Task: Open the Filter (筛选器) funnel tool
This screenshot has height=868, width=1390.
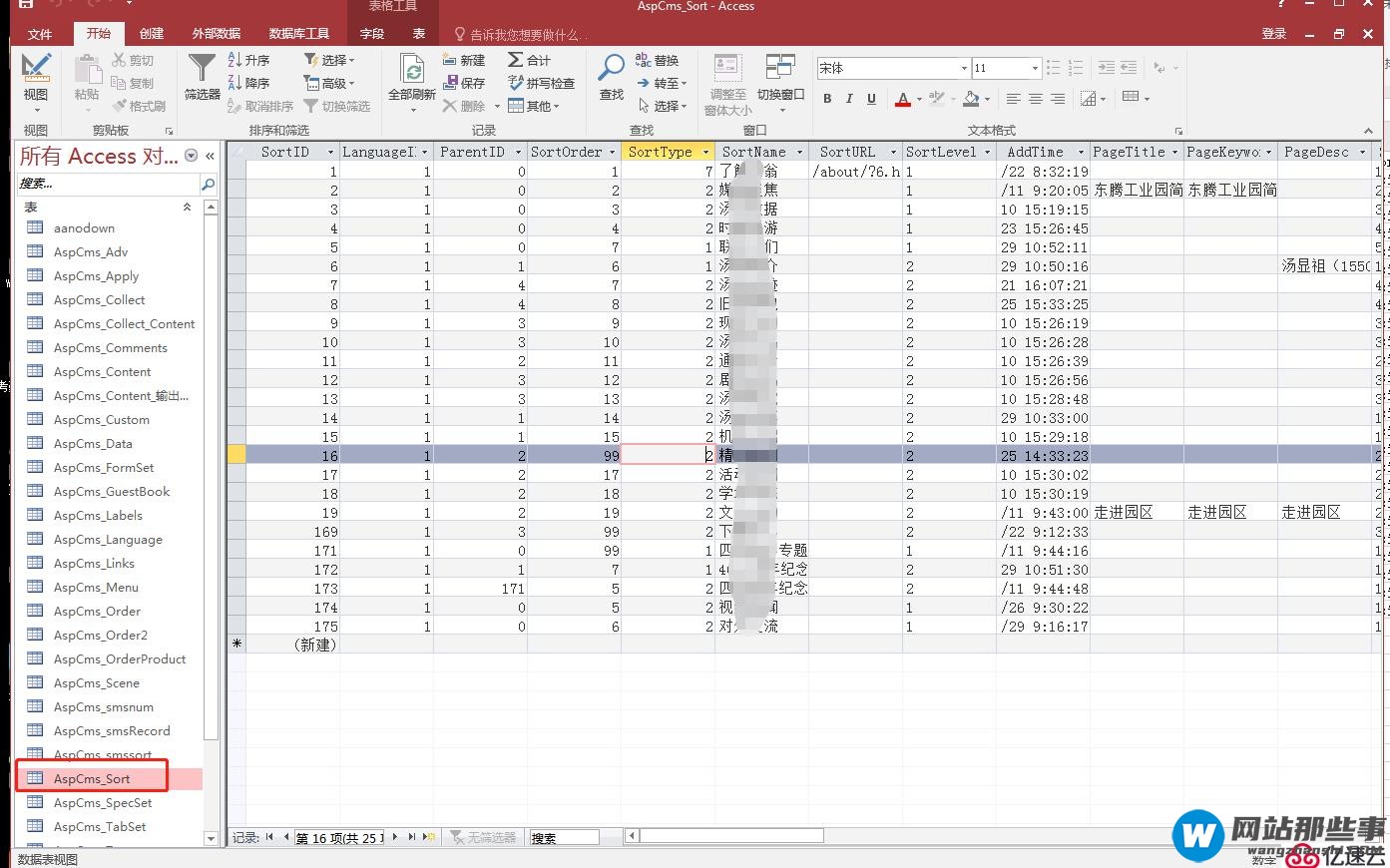Action: 202,76
